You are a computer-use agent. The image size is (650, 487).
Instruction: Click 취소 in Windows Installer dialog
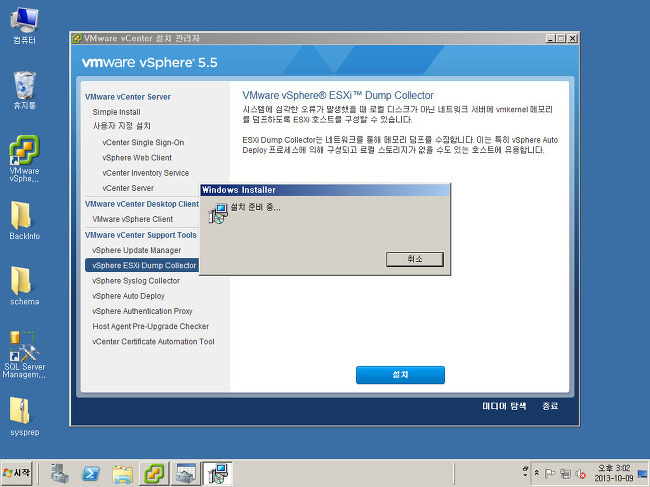[415, 259]
